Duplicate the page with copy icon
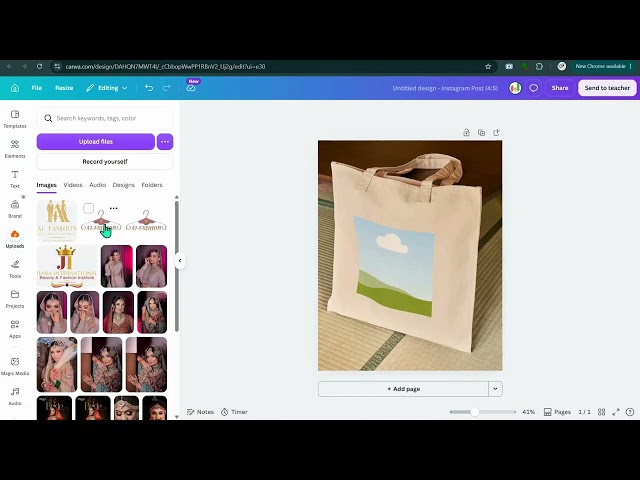640x480 pixels. [481, 133]
